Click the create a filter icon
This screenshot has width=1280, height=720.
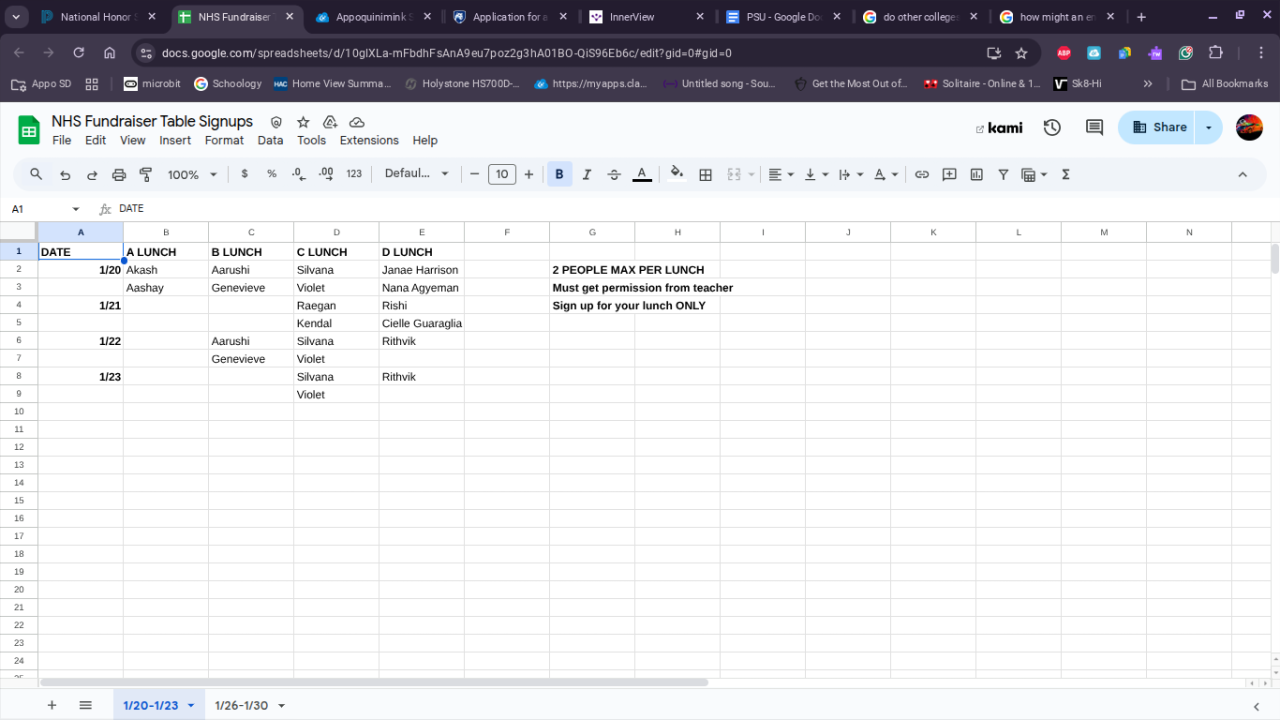point(1003,174)
